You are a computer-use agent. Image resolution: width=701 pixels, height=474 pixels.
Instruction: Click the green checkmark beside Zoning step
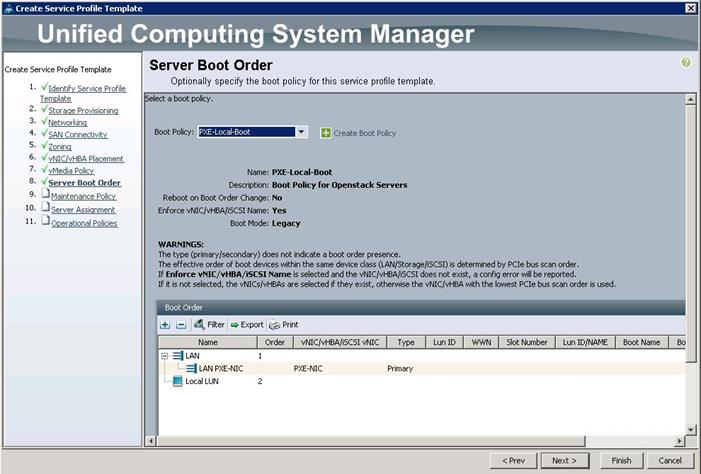point(44,145)
